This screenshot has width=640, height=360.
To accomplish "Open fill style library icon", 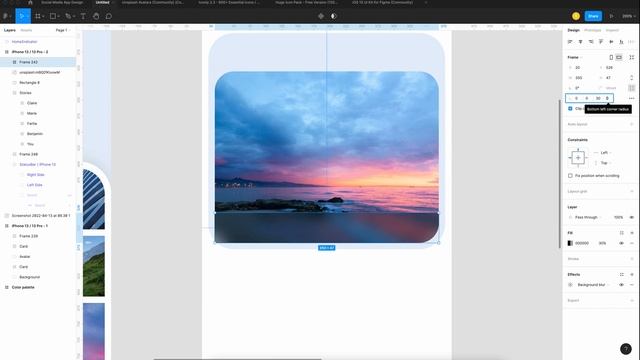I will point(622,233).
